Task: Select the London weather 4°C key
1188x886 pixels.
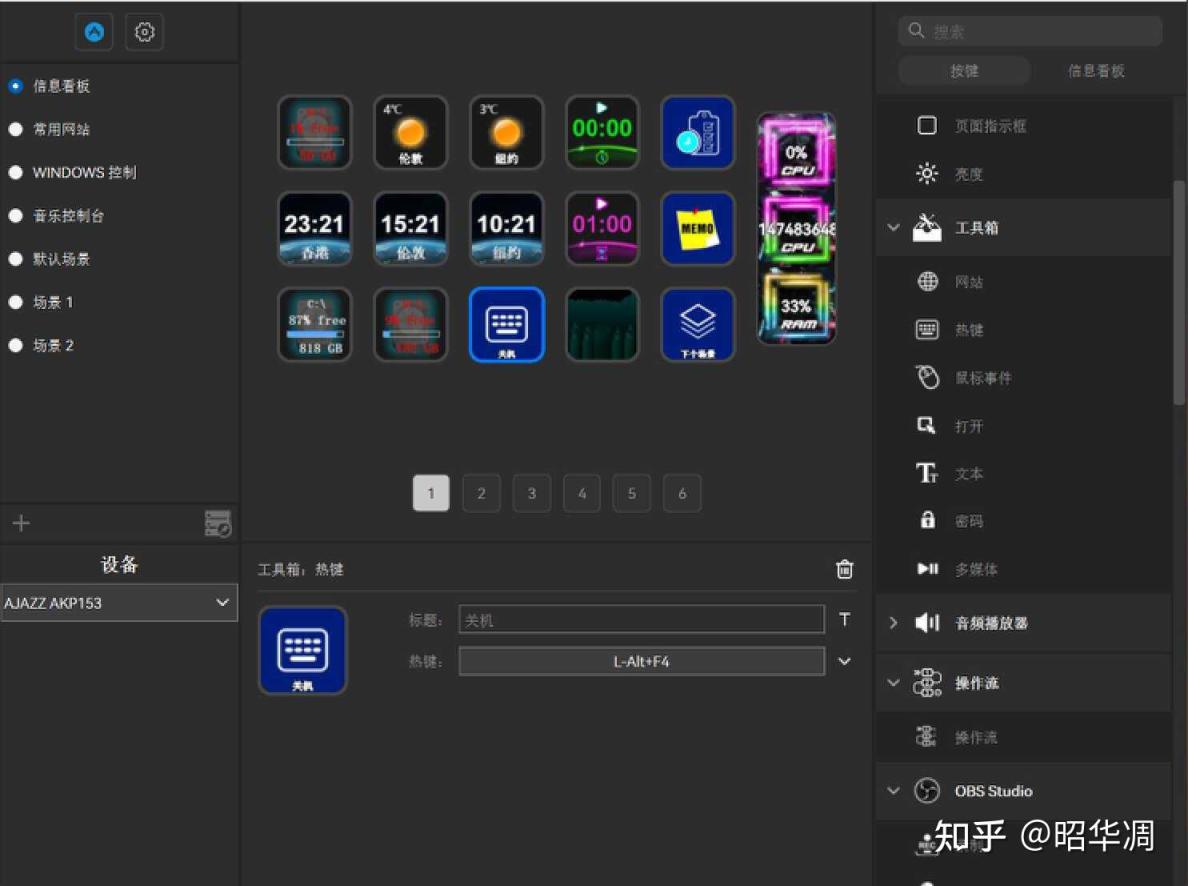Action: [411, 133]
